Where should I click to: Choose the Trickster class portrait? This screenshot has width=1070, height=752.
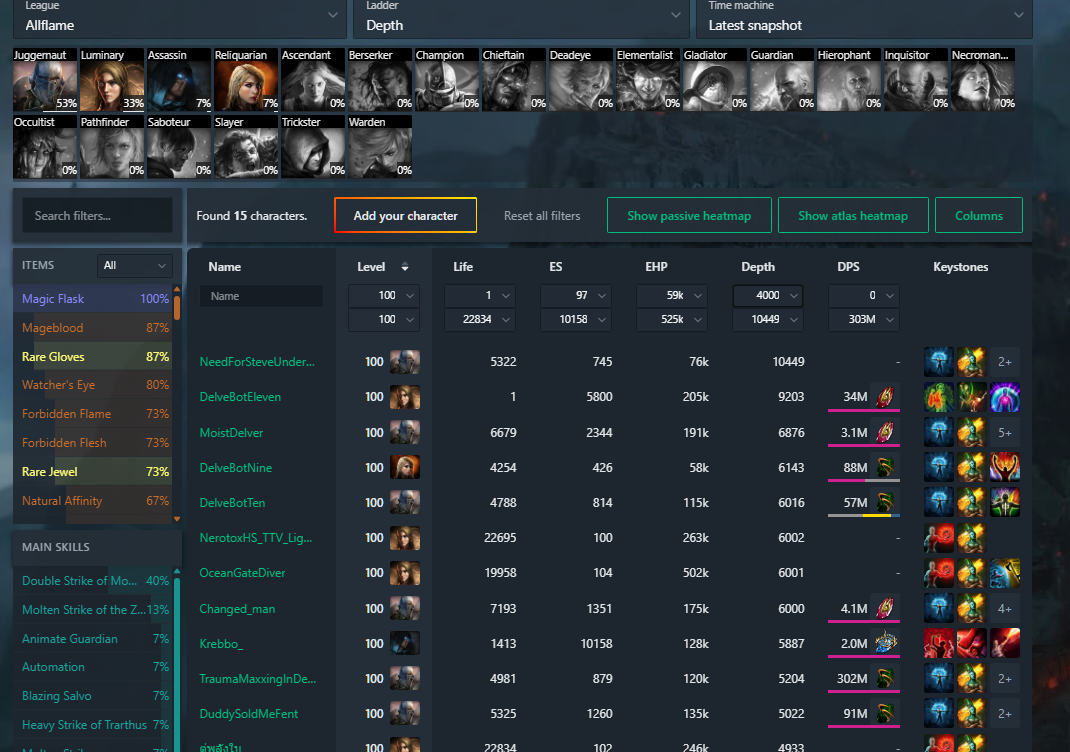313,146
